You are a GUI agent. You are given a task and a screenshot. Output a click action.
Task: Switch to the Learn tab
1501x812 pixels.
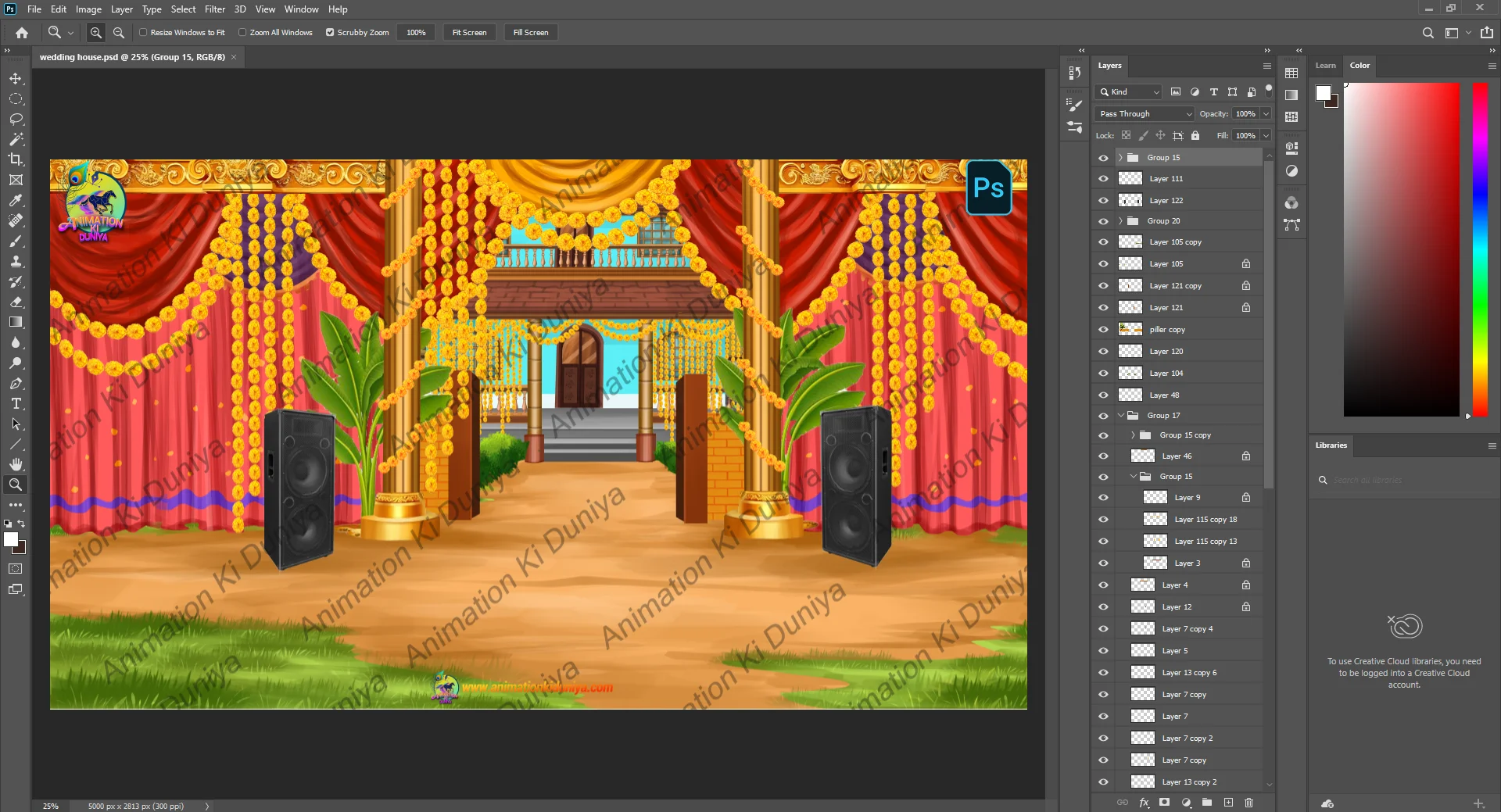point(1325,66)
